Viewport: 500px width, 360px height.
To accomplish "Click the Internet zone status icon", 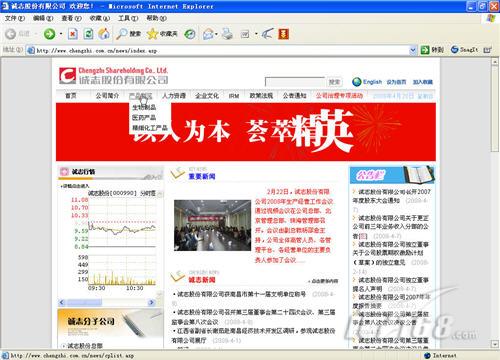I will tap(427, 356).
